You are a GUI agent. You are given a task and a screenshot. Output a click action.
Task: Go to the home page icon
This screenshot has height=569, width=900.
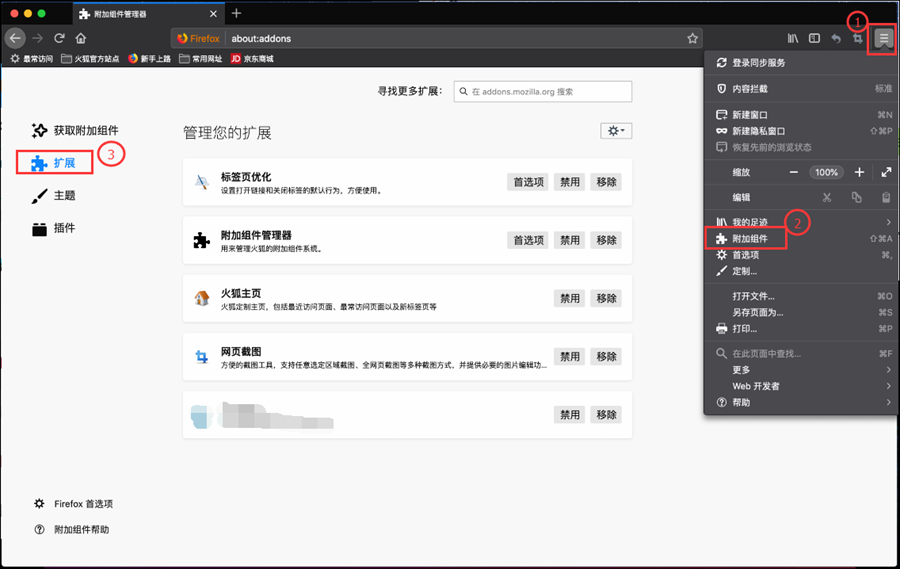point(81,38)
